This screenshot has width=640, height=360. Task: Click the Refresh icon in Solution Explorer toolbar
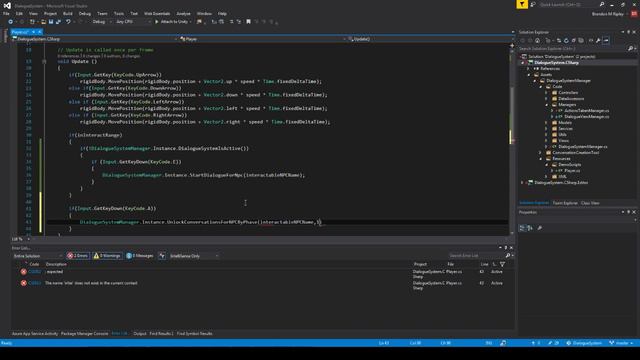click(x=566, y=40)
